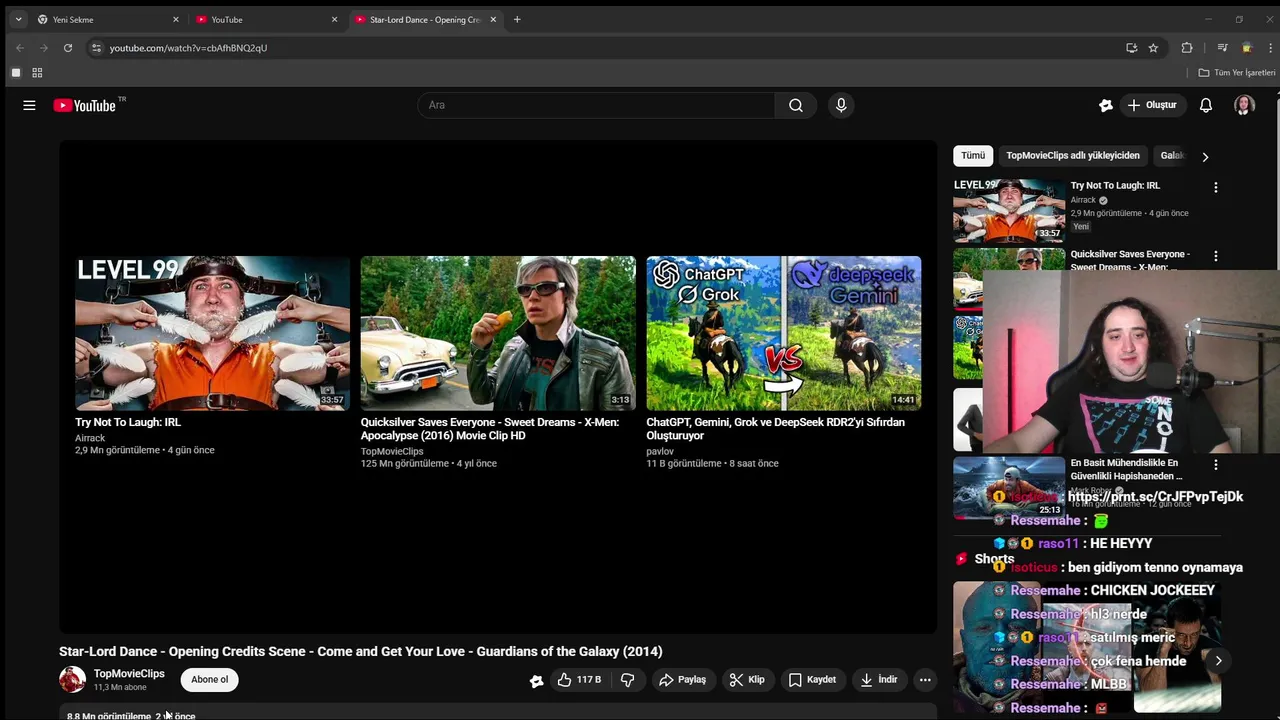Open options menu for En Basit Mühendislikle video
The width and height of the screenshot is (1280, 720).
pyautogui.click(x=1216, y=465)
